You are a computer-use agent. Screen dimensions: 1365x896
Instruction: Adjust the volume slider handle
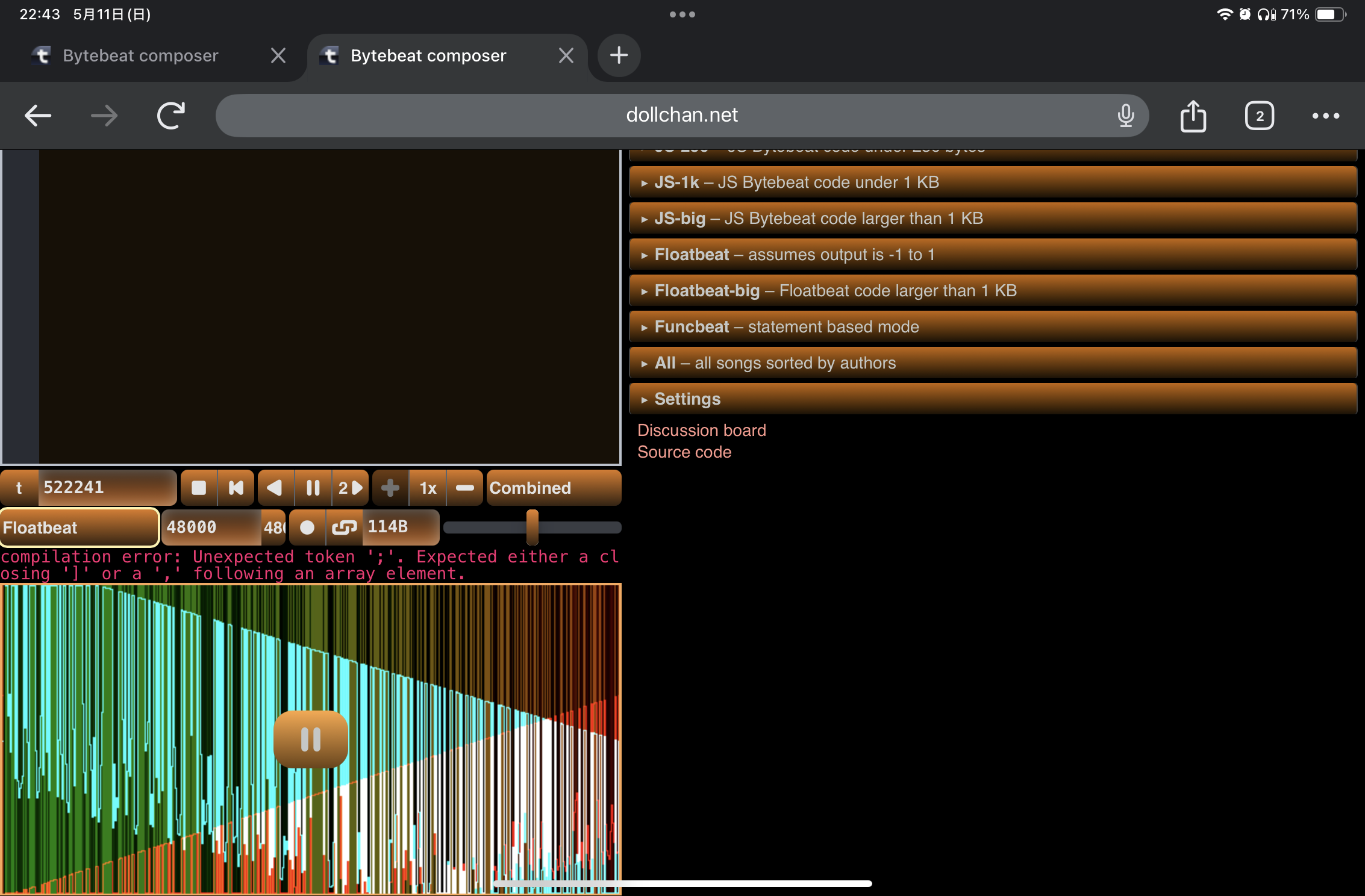[532, 527]
